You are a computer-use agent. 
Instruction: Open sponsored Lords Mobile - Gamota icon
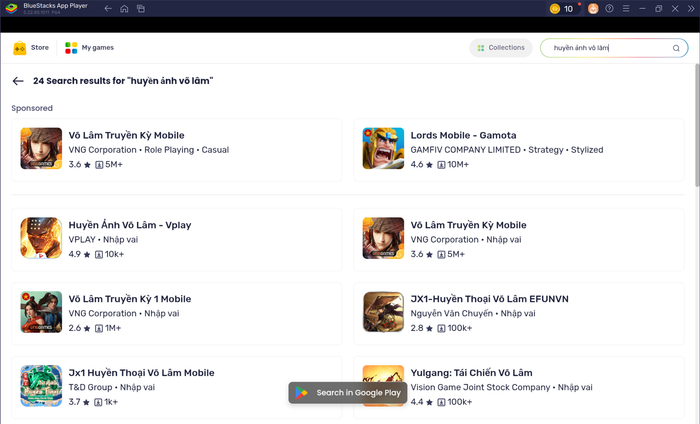(383, 149)
